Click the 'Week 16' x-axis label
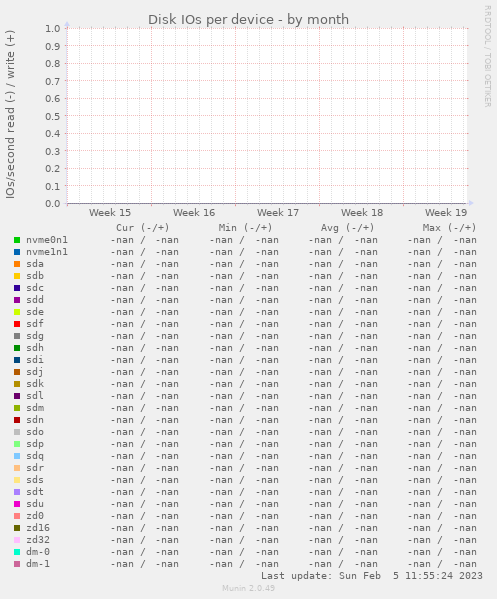The height and width of the screenshot is (599, 497). pos(194,213)
